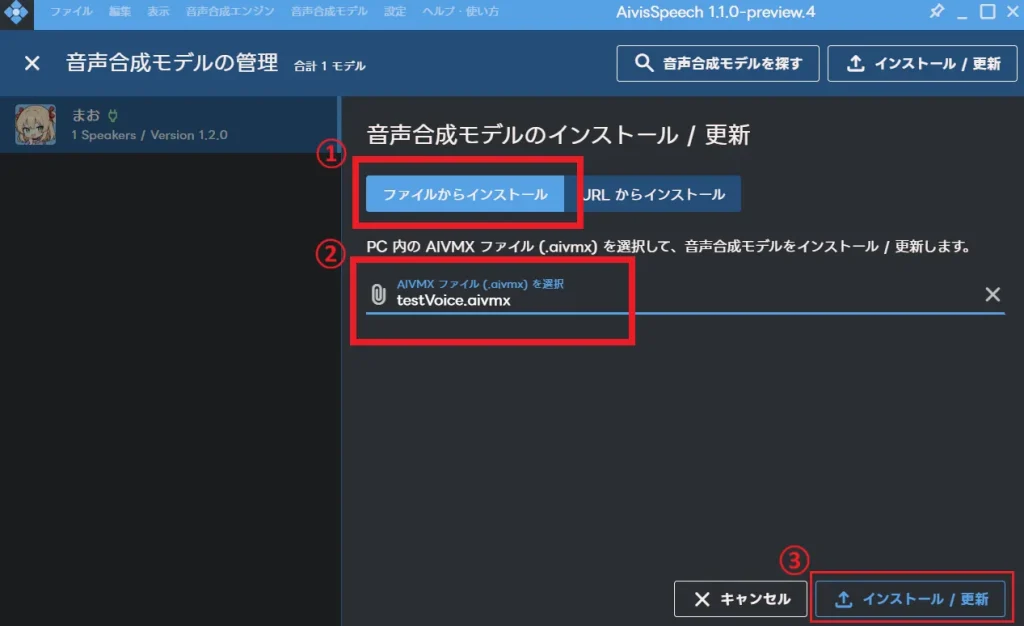Click the paperclip file attachment icon
Screen dimensions: 1024x626
[378, 294]
